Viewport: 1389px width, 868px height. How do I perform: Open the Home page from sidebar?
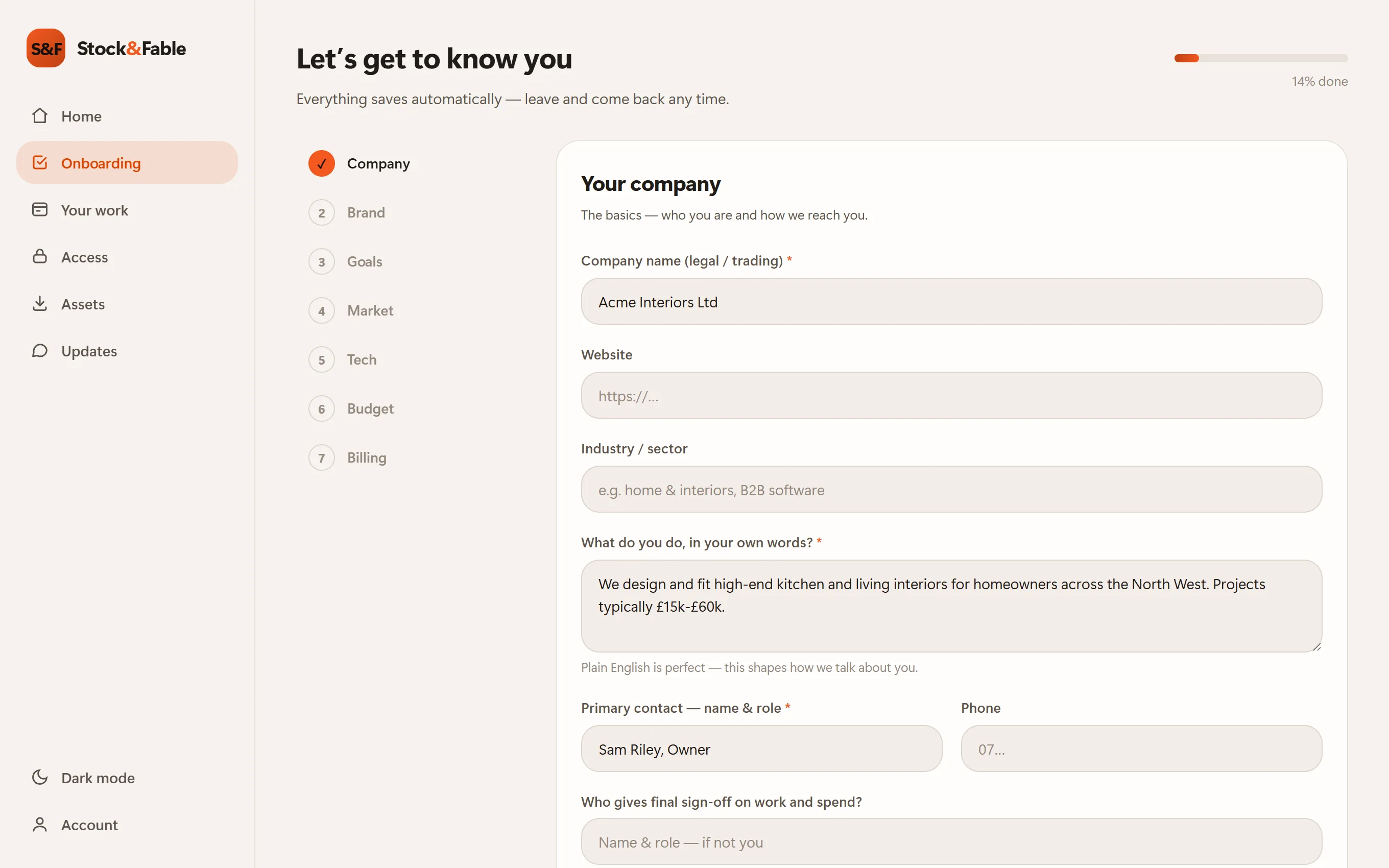point(127,116)
